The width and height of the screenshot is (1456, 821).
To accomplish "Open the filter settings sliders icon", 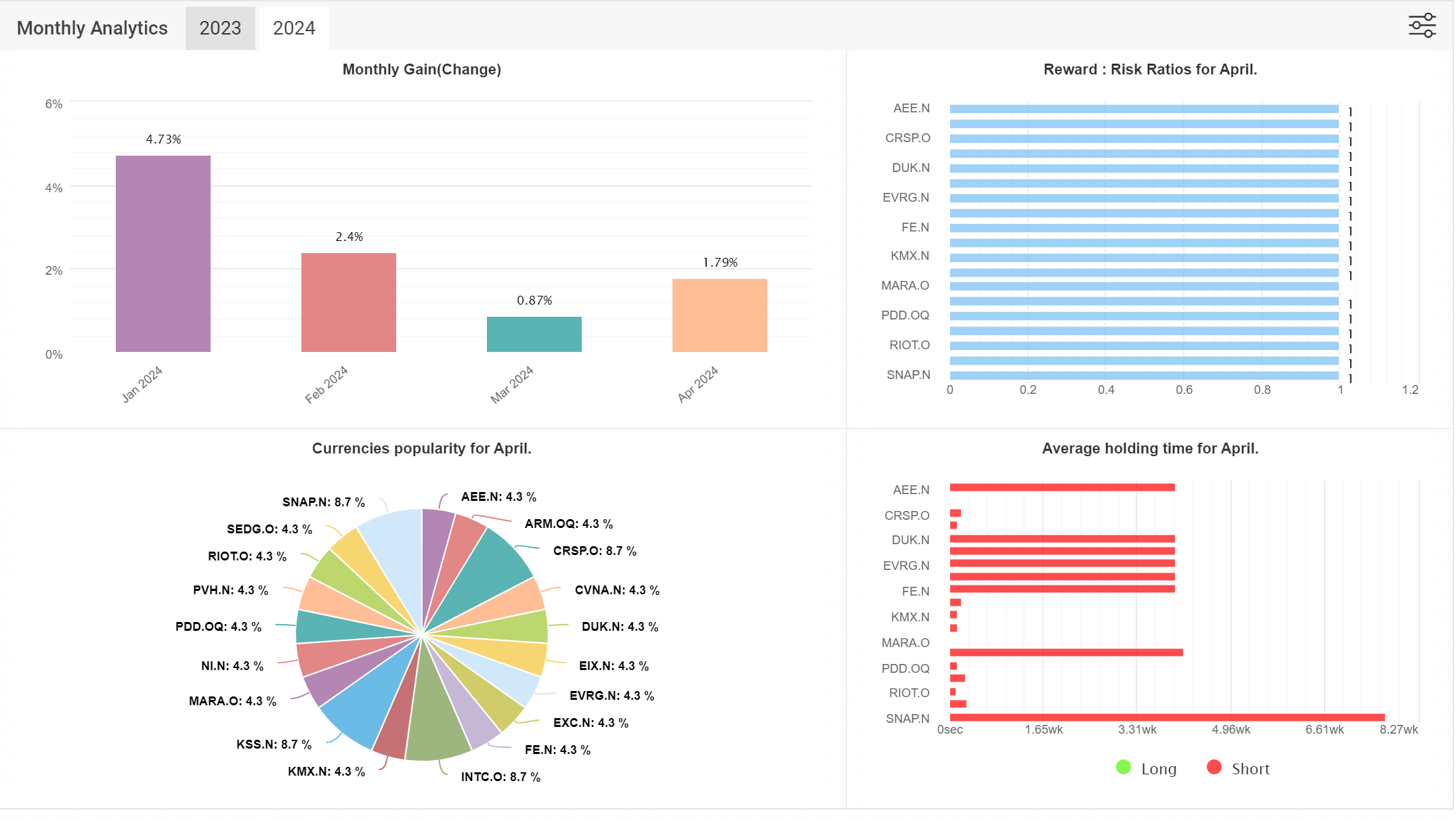I will pos(1422,26).
